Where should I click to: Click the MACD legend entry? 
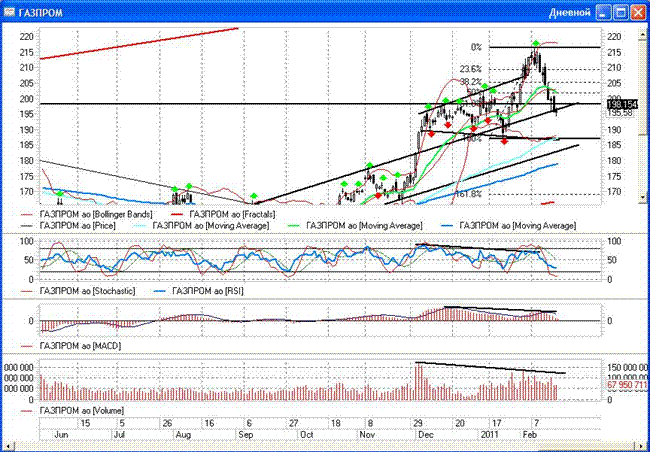[71, 345]
